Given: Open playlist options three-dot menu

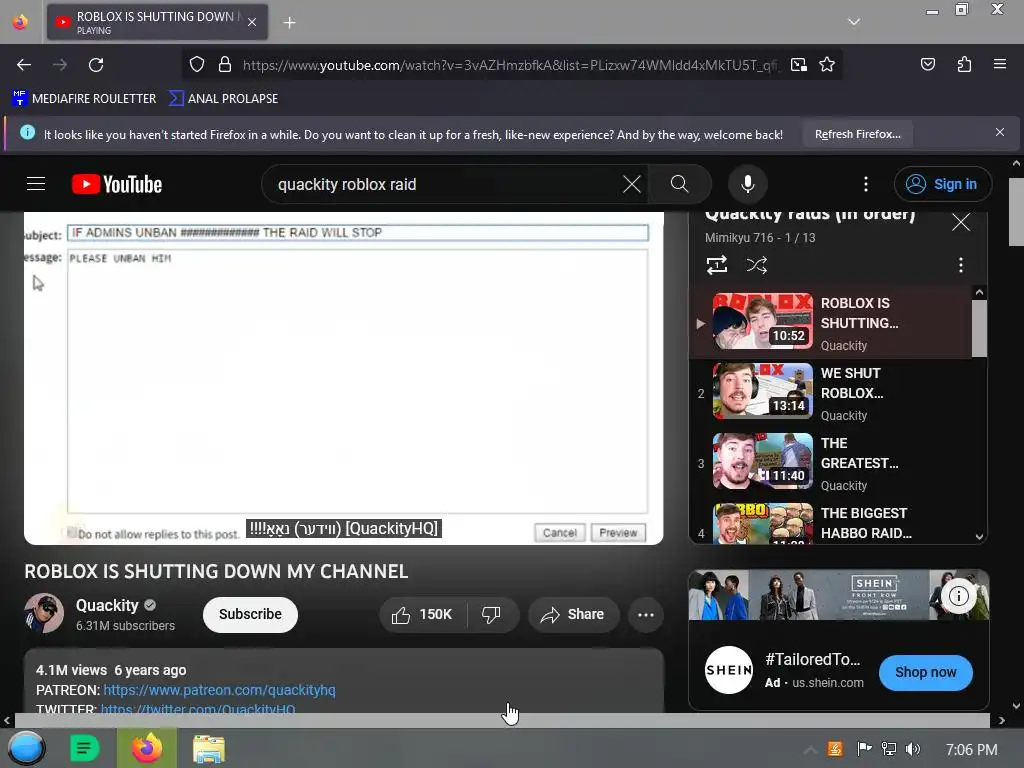Looking at the screenshot, I should tap(960, 265).
